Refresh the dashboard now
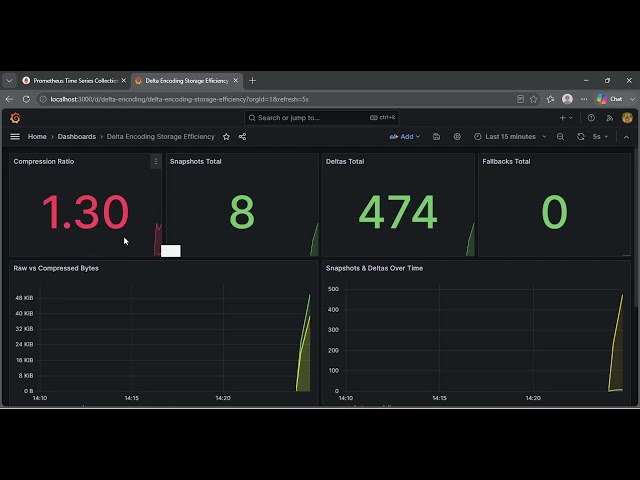This screenshot has width=640, height=480. 581,137
